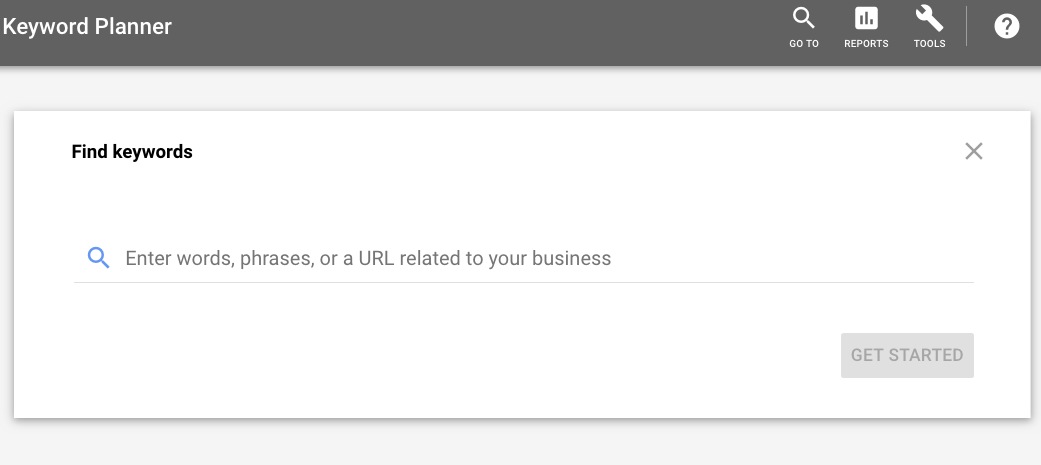This screenshot has width=1041, height=465.
Task: Open the Help question mark icon
Action: pyautogui.click(x=1006, y=27)
